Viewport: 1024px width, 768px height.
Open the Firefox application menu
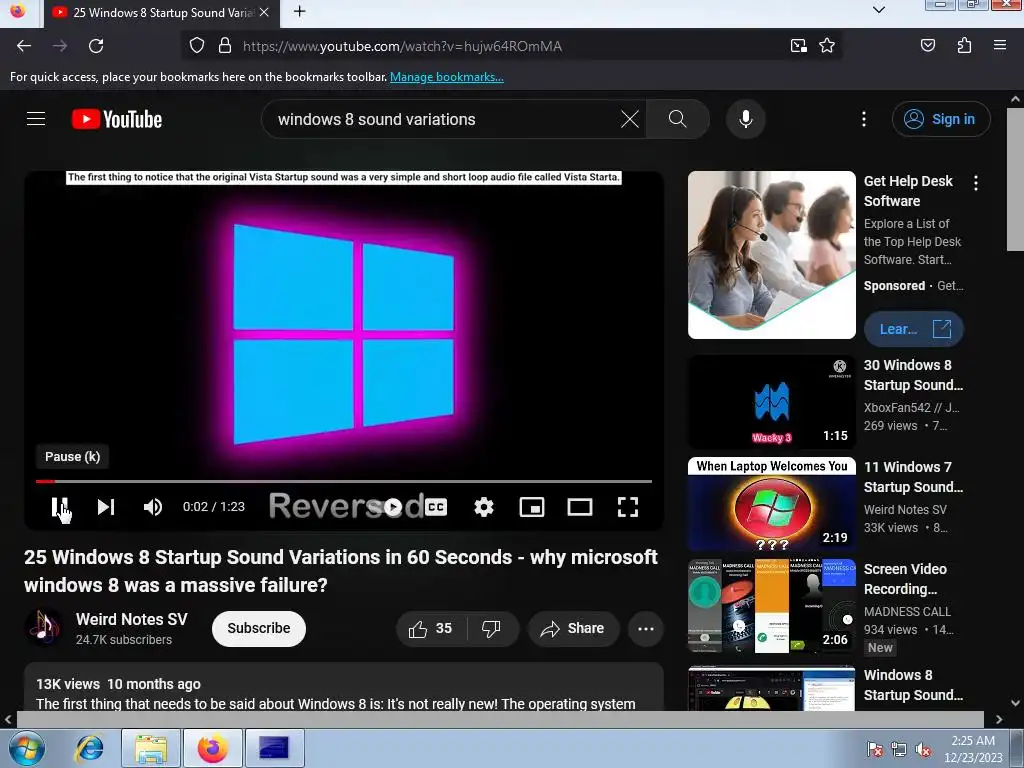(x=999, y=46)
